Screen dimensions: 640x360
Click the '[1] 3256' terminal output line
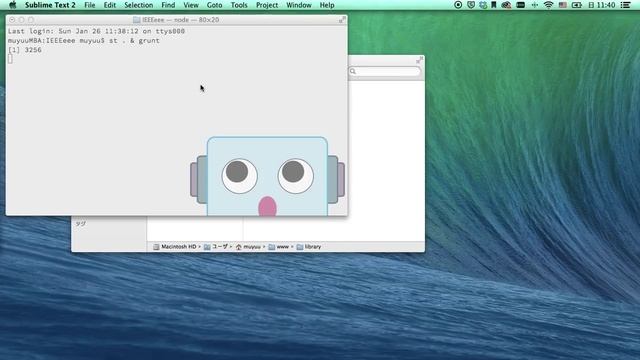point(25,50)
